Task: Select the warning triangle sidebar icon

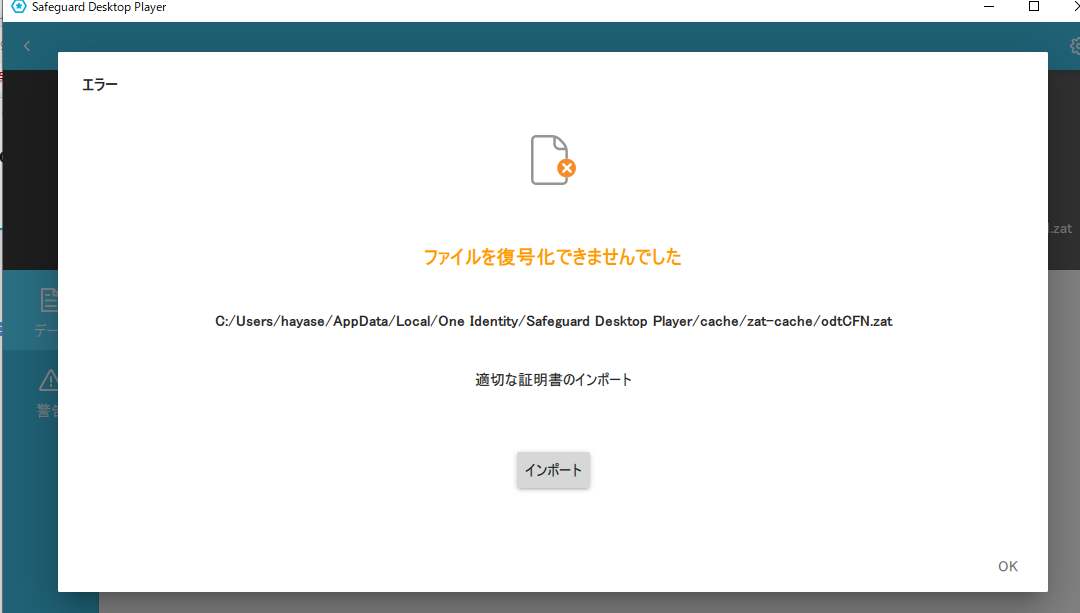Action: point(49,380)
